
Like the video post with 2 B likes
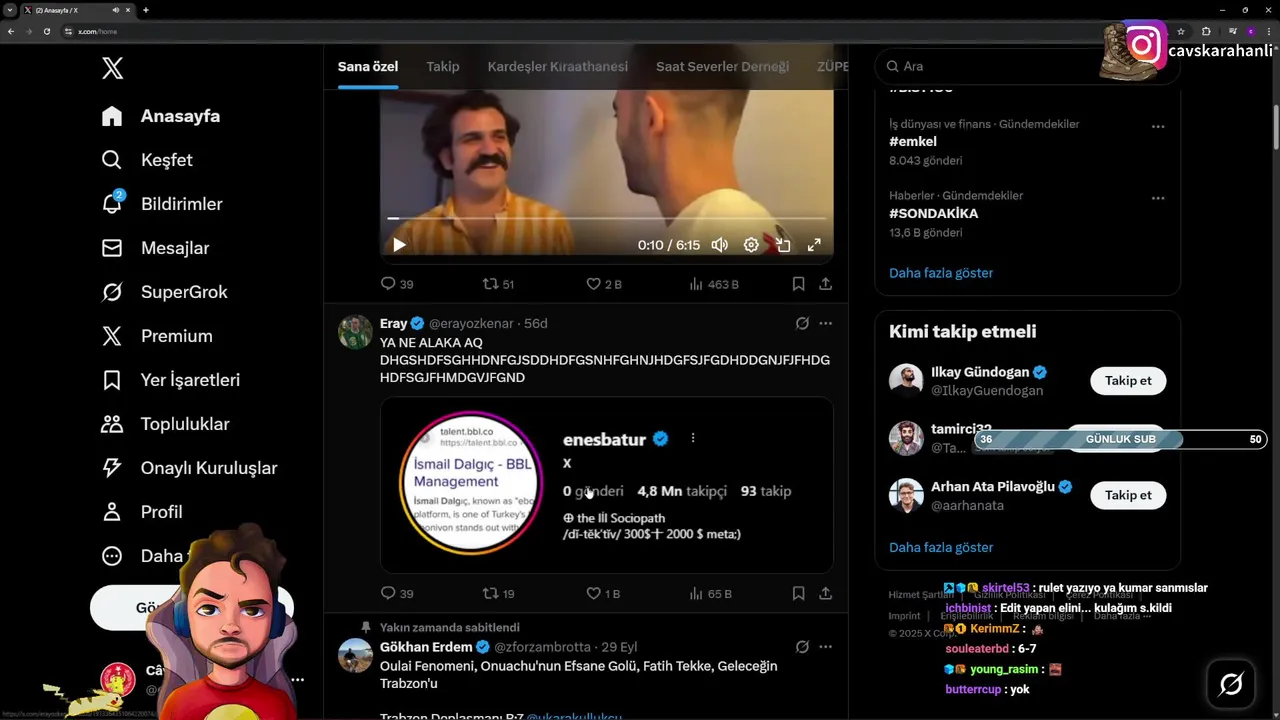[x=604, y=284]
